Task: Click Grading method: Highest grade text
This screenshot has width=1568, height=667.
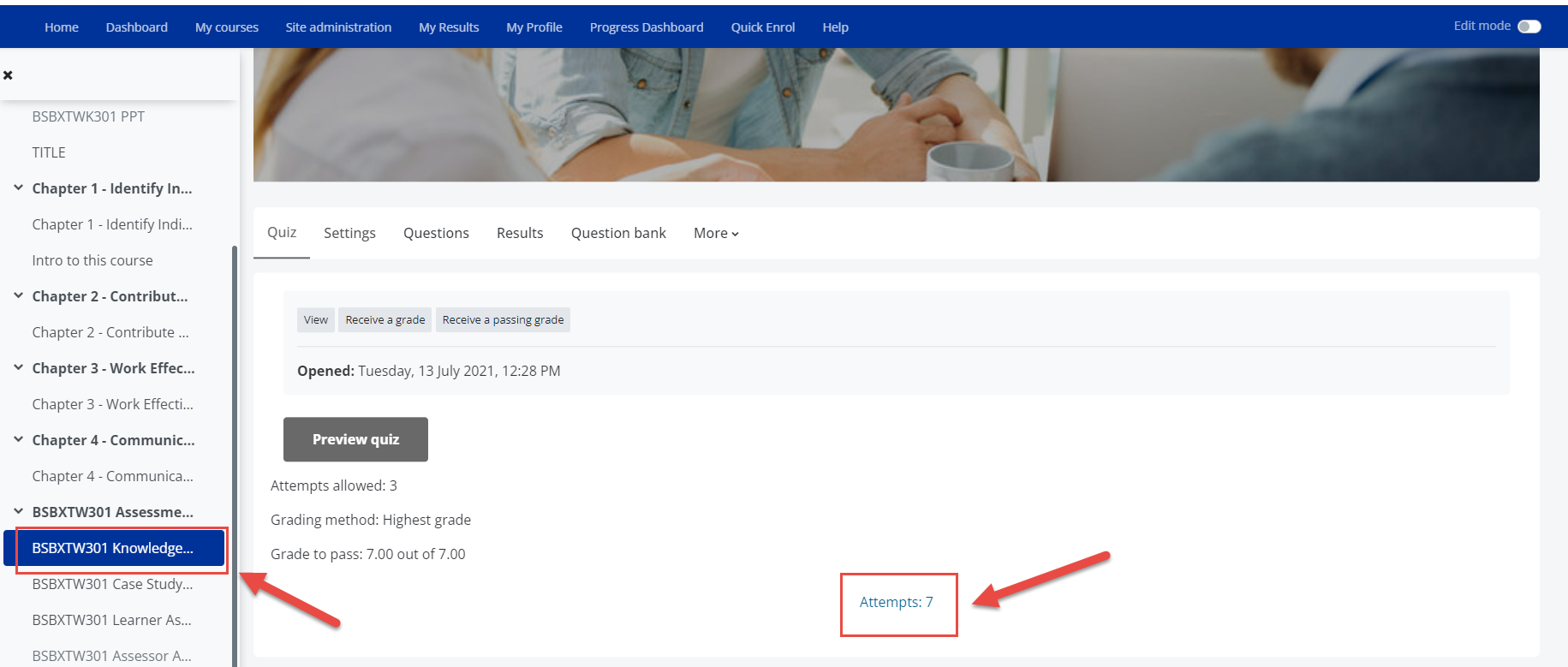Action: pyautogui.click(x=371, y=520)
